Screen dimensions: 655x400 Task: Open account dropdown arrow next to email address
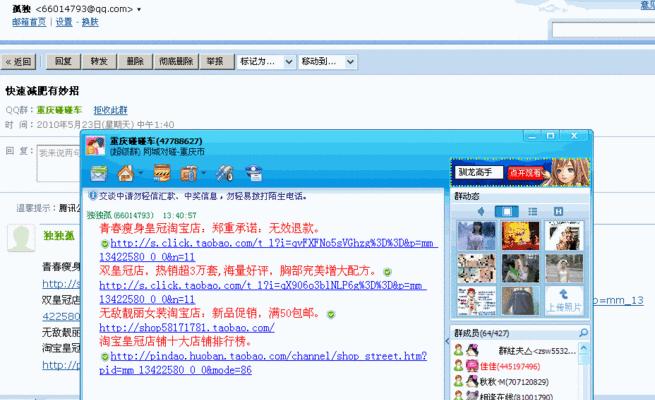tap(139, 9)
